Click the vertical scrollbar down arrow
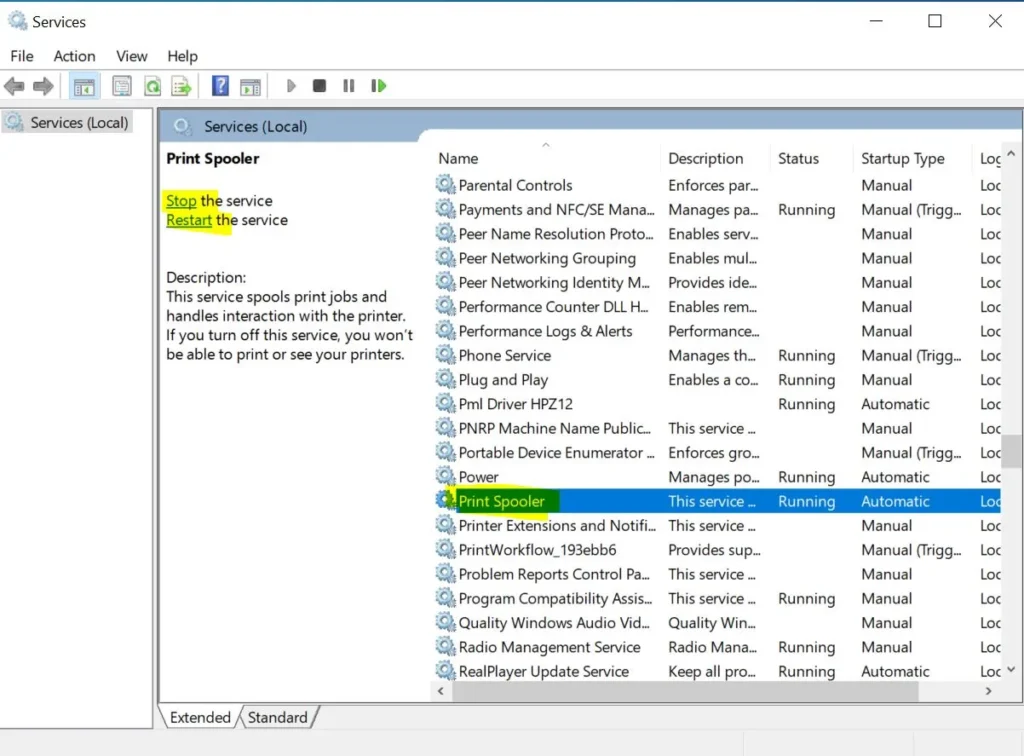Viewport: 1024px width, 756px height. pos(1011,670)
